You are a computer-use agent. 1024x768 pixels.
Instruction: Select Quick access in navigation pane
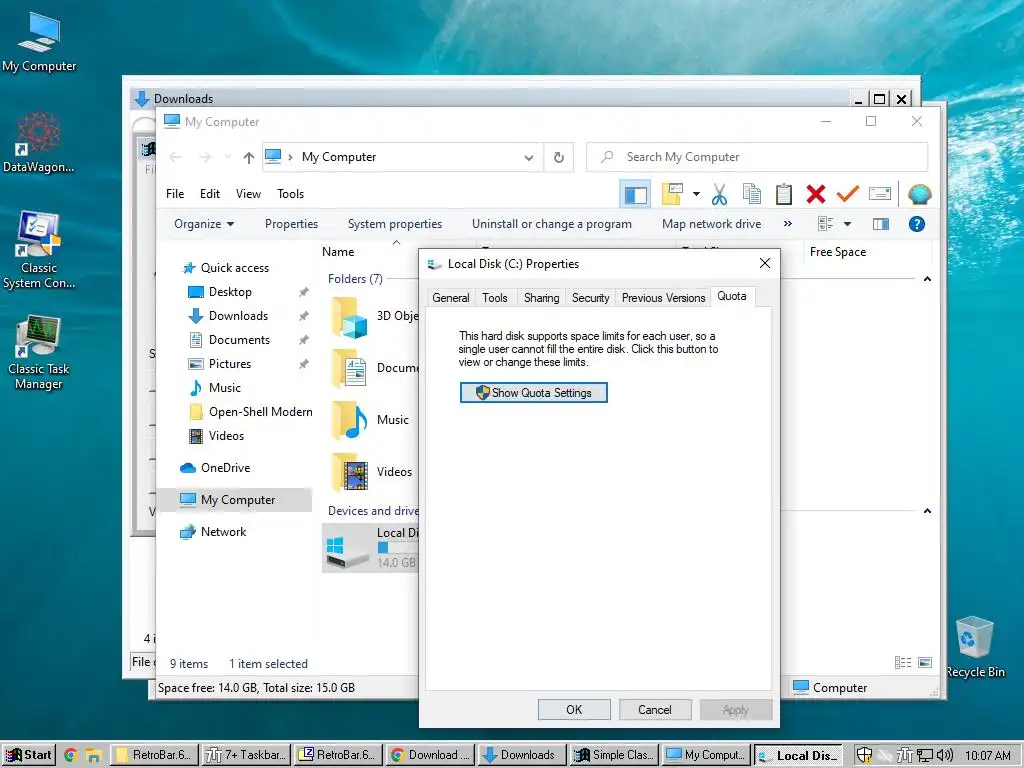234,268
